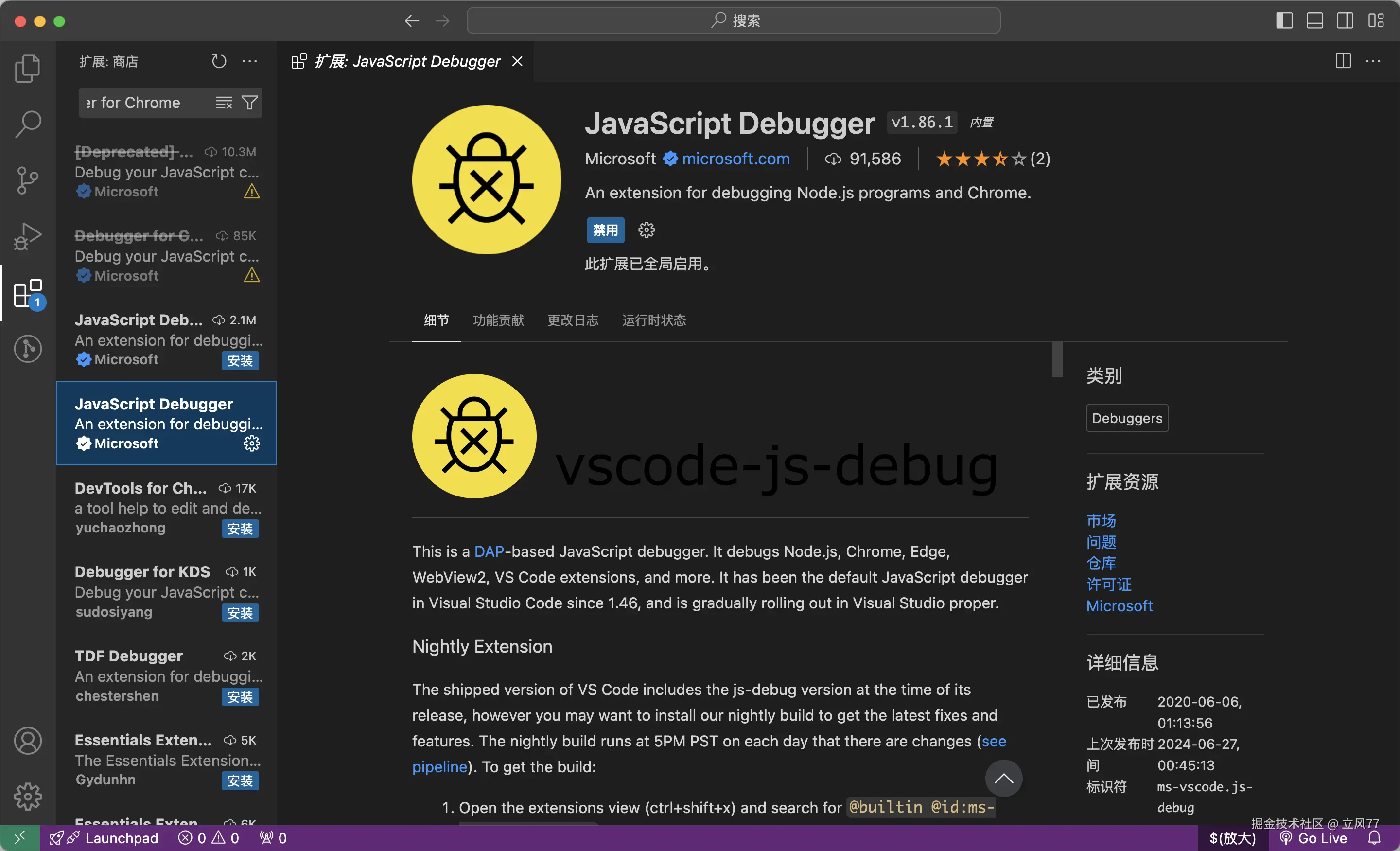This screenshot has width=1400, height=851.
Task: Select the Debuggers category tag
Action: click(1127, 418)
